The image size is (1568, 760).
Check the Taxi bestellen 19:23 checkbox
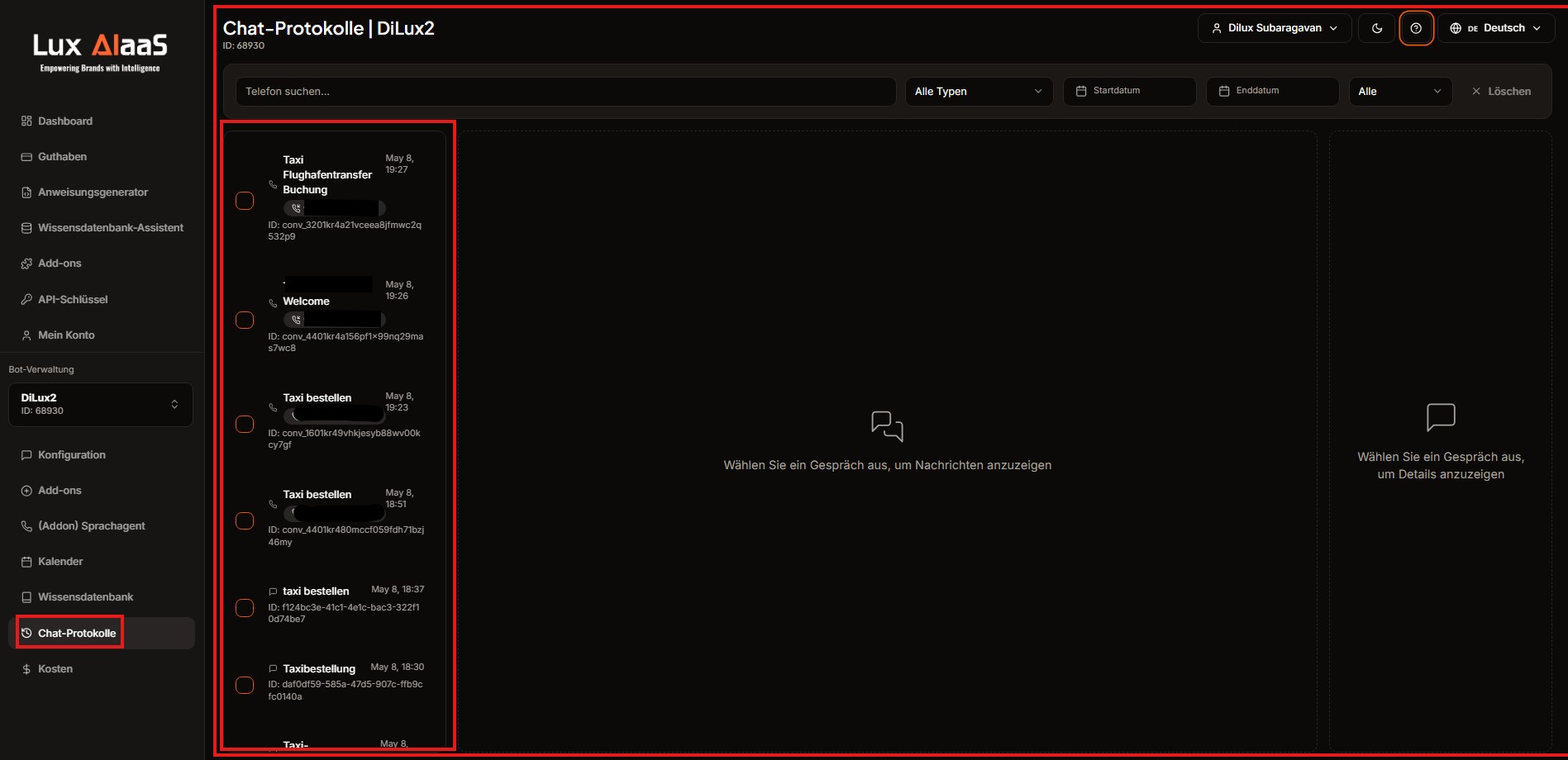point(245,424)
